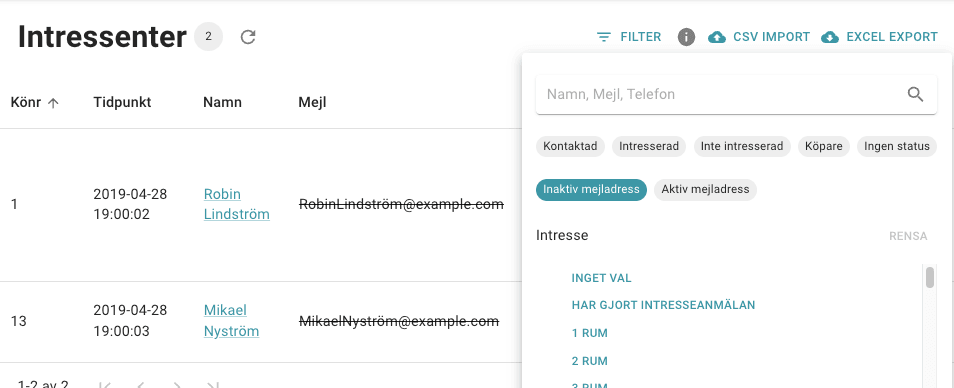Image resolution: width=954 pixels, height=388 pixels.
Task: Open Mikael Nyström's profile link
Action: [231, 321]
